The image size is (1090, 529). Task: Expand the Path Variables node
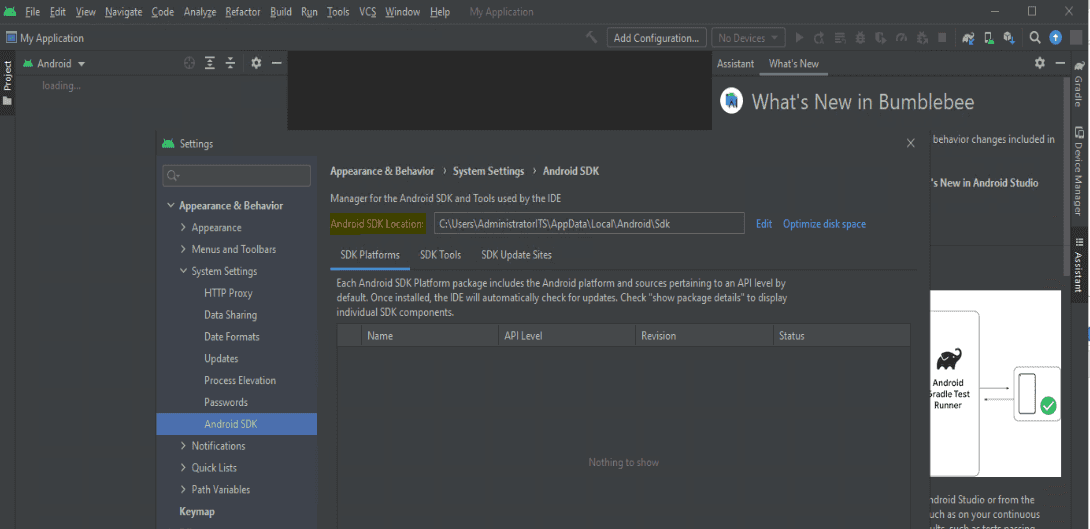pyautogui.click(x=184, y=489)
